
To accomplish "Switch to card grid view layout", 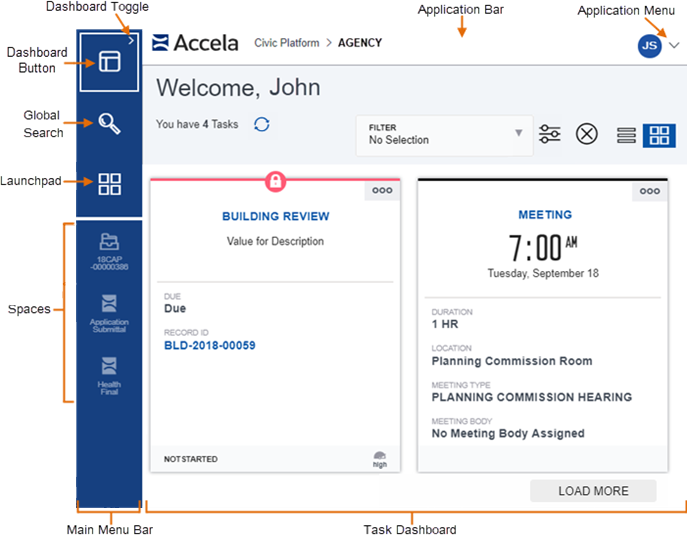I will coord(658,135).
